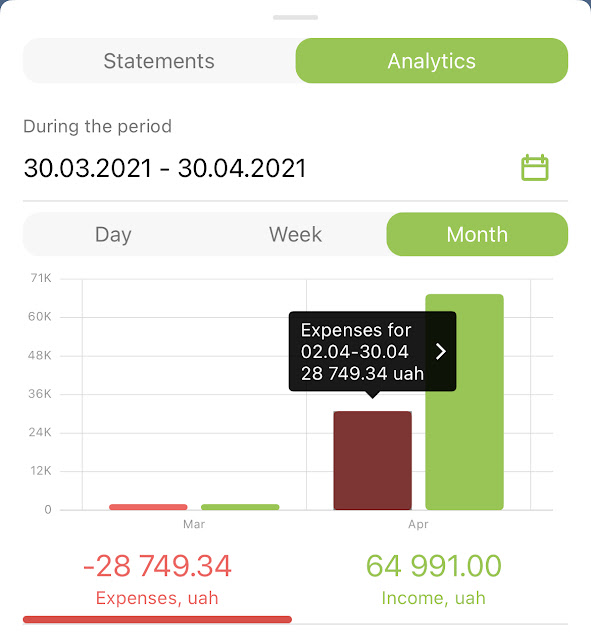
Task: Tap the sheet drag handle at top
Action: 296,18
